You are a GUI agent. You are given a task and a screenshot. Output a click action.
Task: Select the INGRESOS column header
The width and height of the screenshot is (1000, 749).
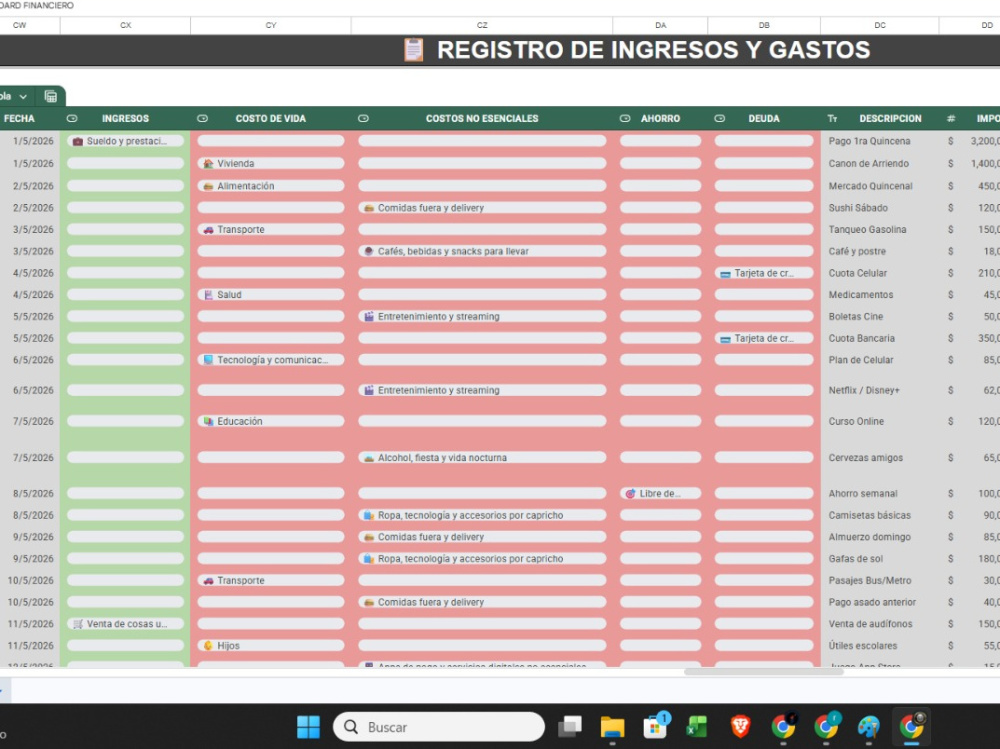(125, 119)
